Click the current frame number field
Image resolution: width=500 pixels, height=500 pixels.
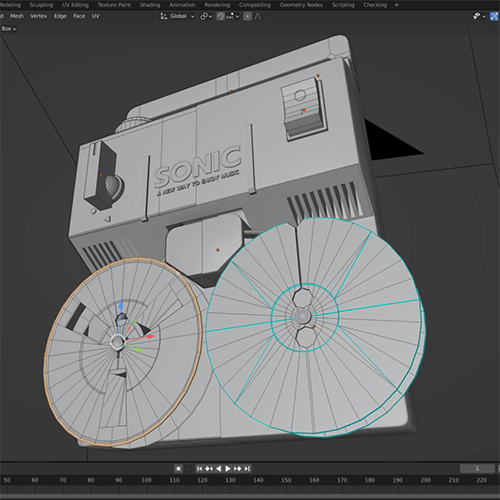[477, 469]
